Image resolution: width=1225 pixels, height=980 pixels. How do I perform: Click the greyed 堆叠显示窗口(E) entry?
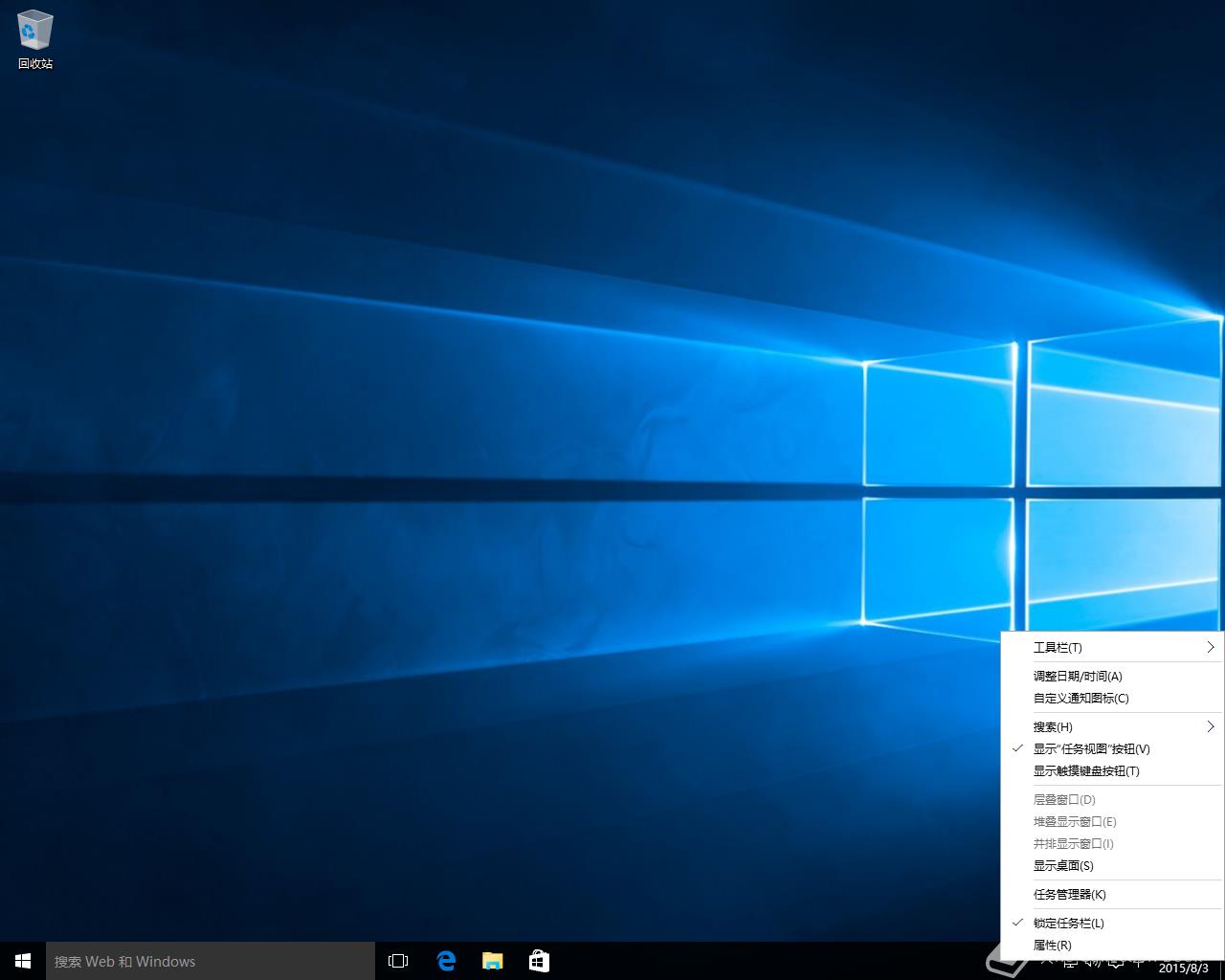coord(1112,822)
